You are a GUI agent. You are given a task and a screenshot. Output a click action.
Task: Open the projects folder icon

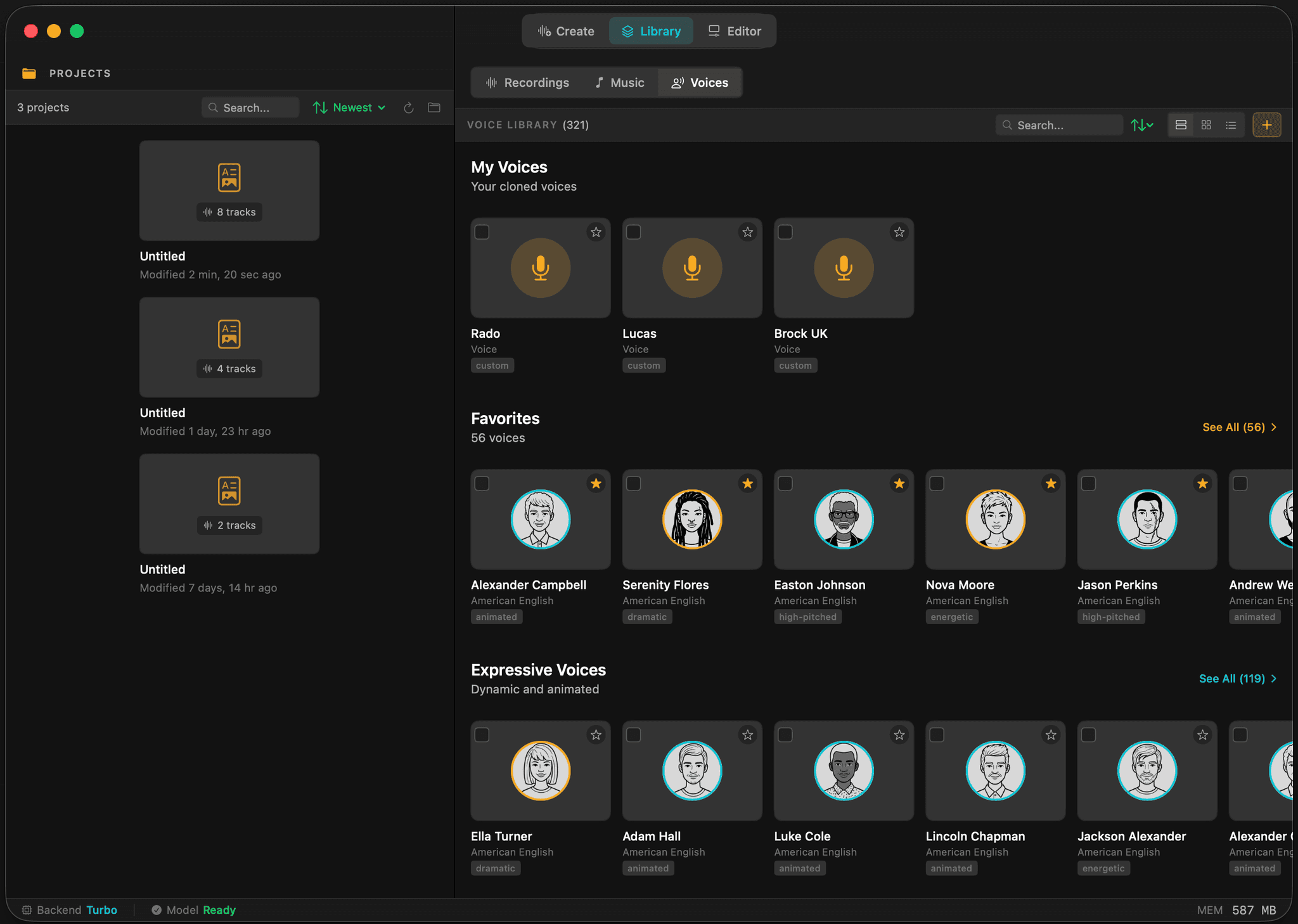pos(434,107)
